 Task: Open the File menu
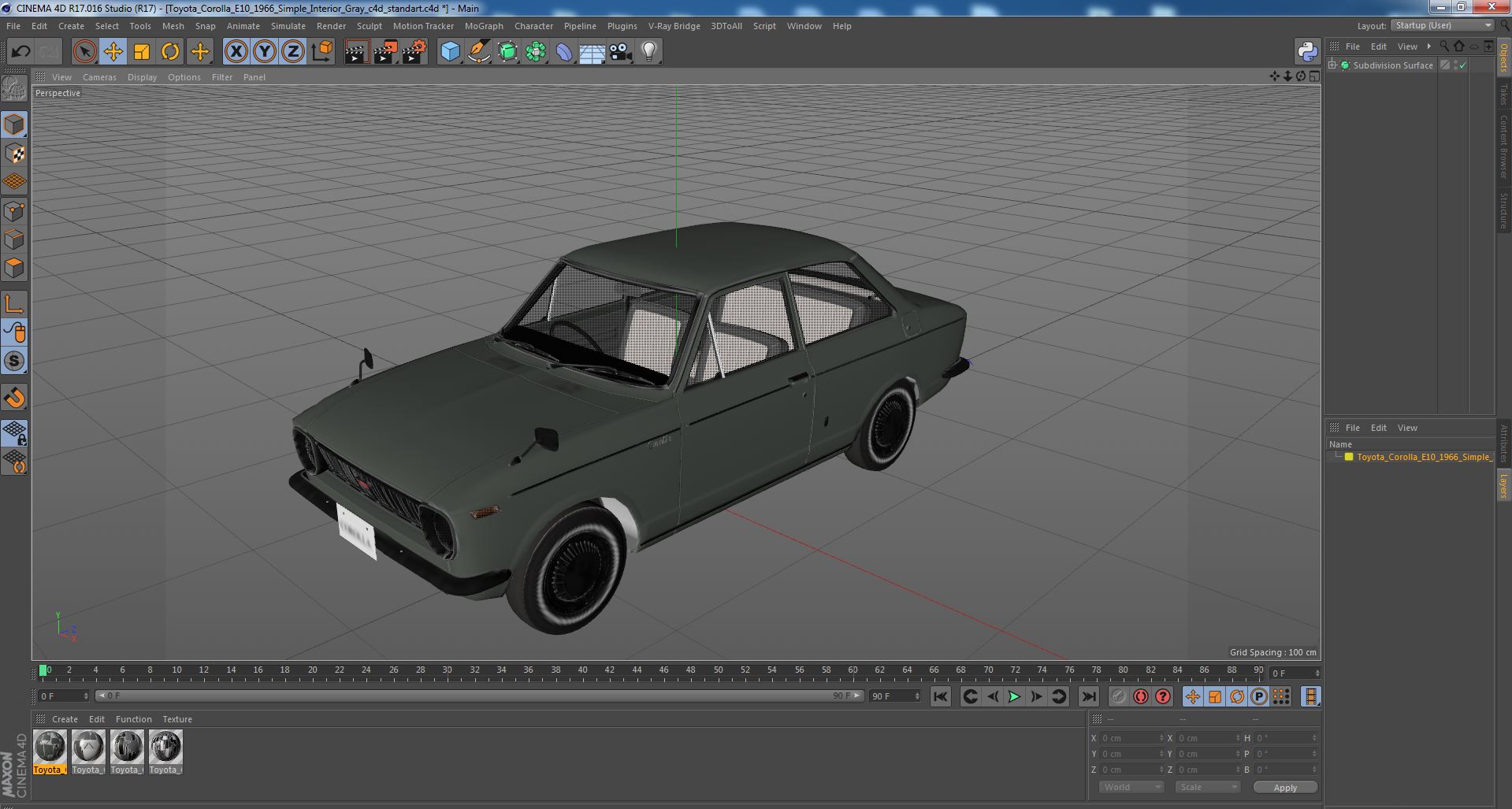(13, 26)
